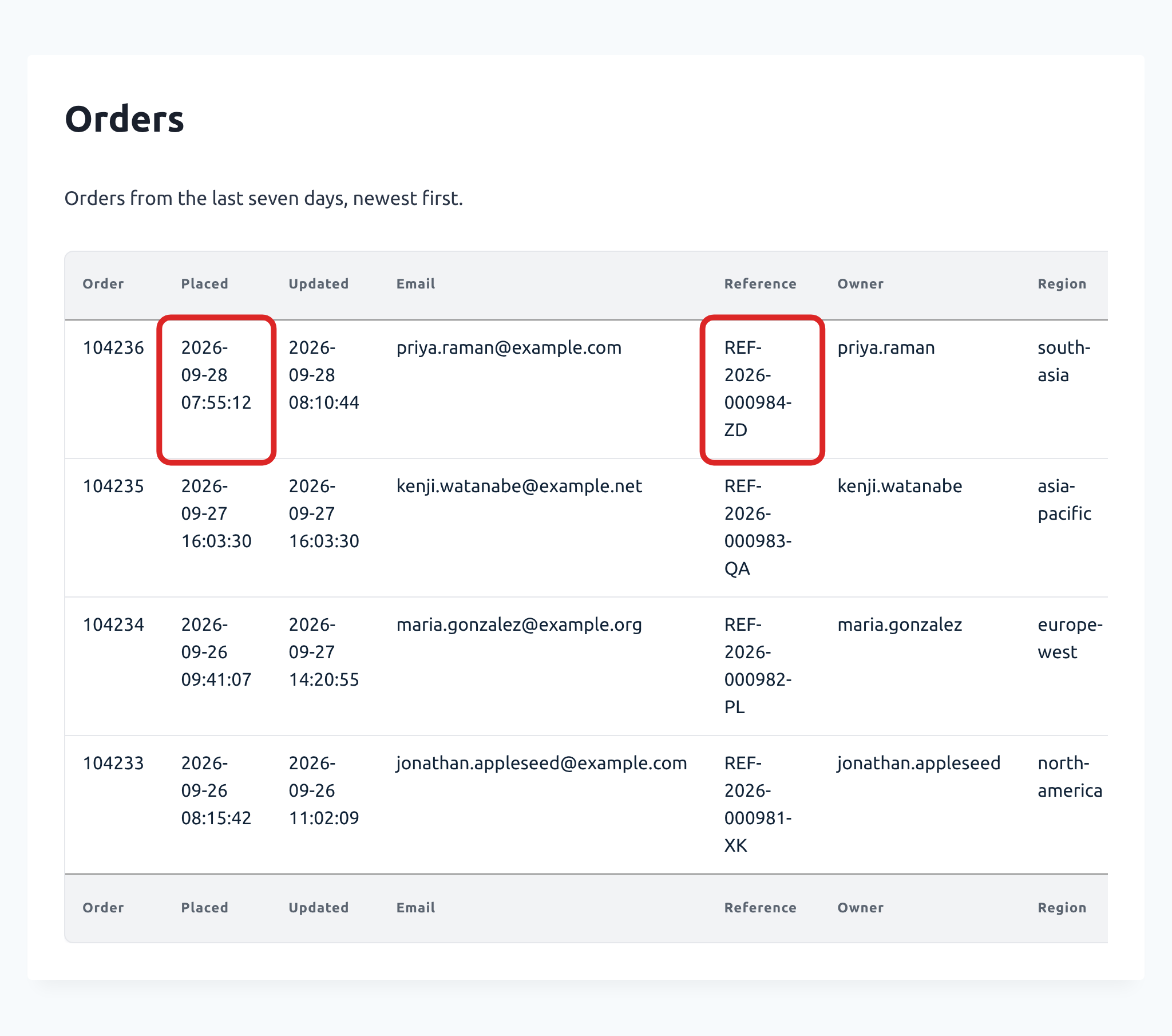Image resolution: width=1172 pixels, height=1036 pixels.
Task: Click owner maria.gonzalez
Action: tap(900, 624)
